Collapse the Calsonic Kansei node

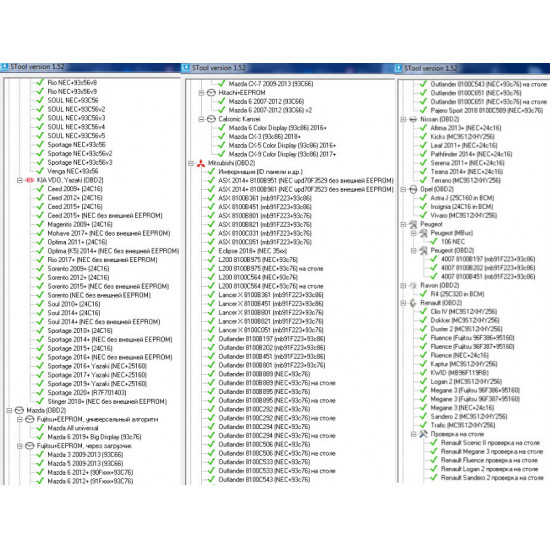(x=201, y=119)
